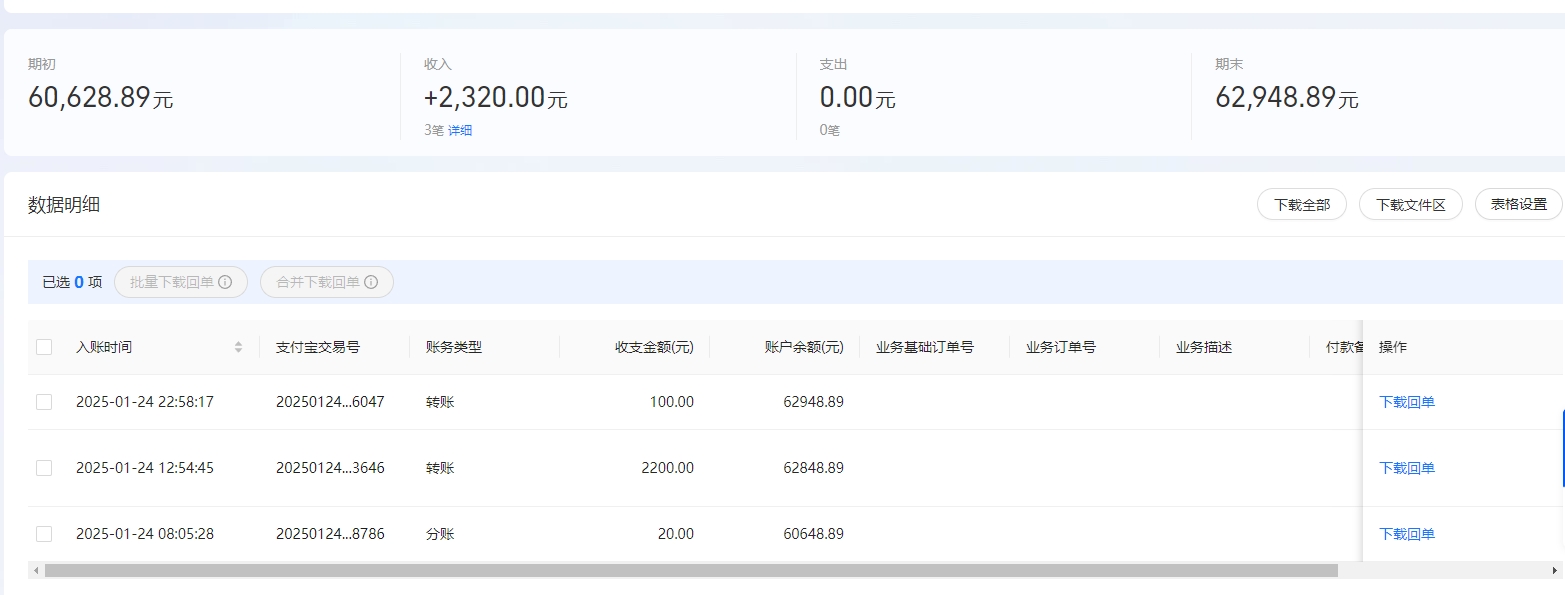Viewport: 1565px width, 595px height.
Task: Click the 合并下载回单 button
Action: click(327, 282)
